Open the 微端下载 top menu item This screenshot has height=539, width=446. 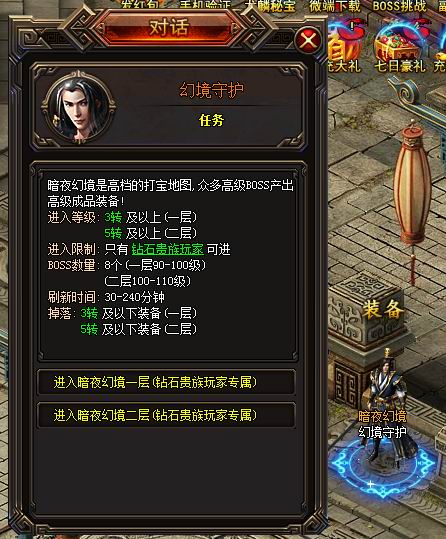pos(334,6)
